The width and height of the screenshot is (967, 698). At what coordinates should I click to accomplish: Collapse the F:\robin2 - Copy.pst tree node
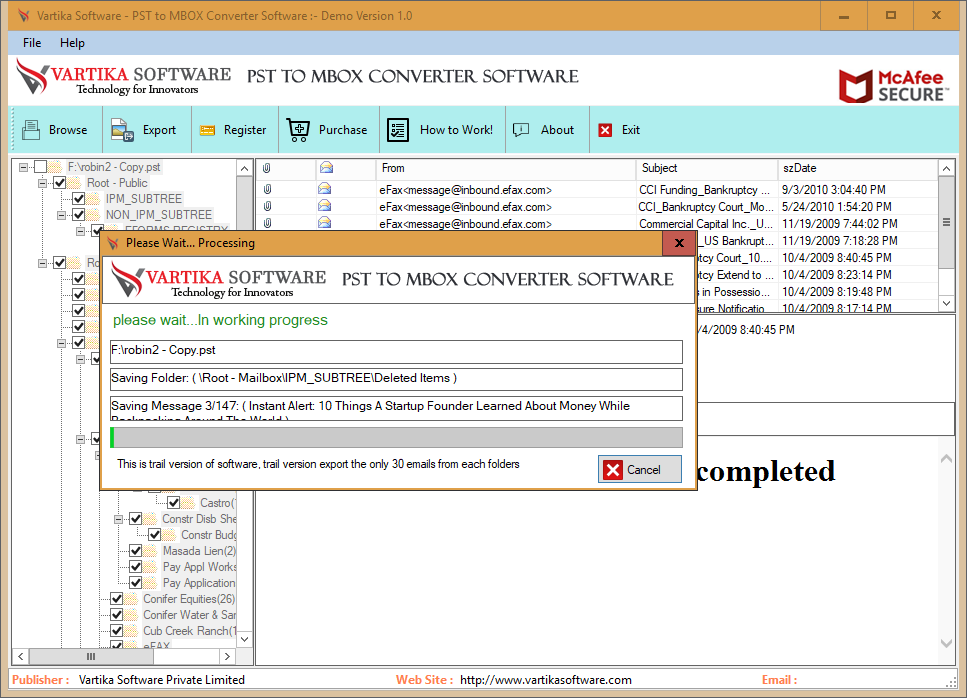click(x=23, y=167)
